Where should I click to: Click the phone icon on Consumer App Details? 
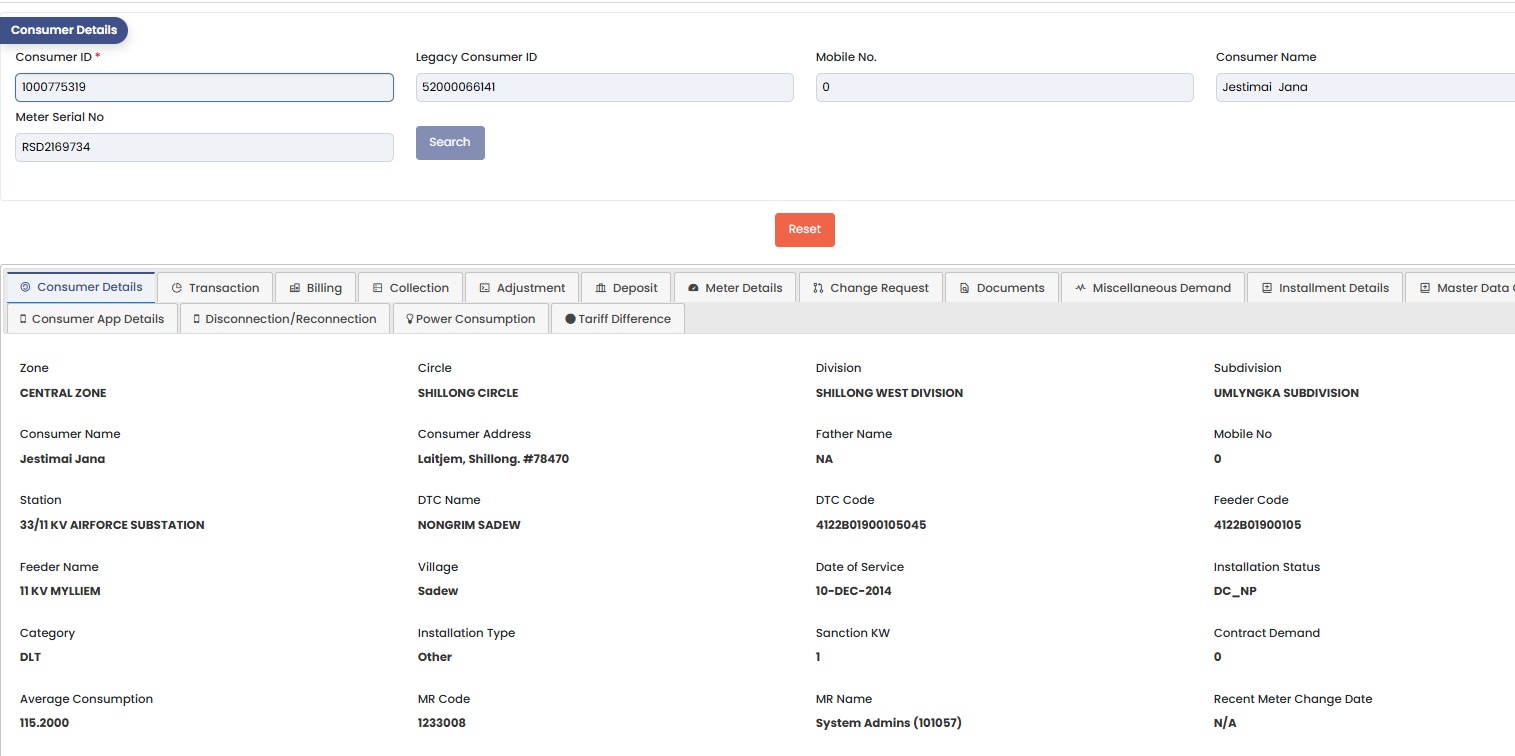[23, 319]
